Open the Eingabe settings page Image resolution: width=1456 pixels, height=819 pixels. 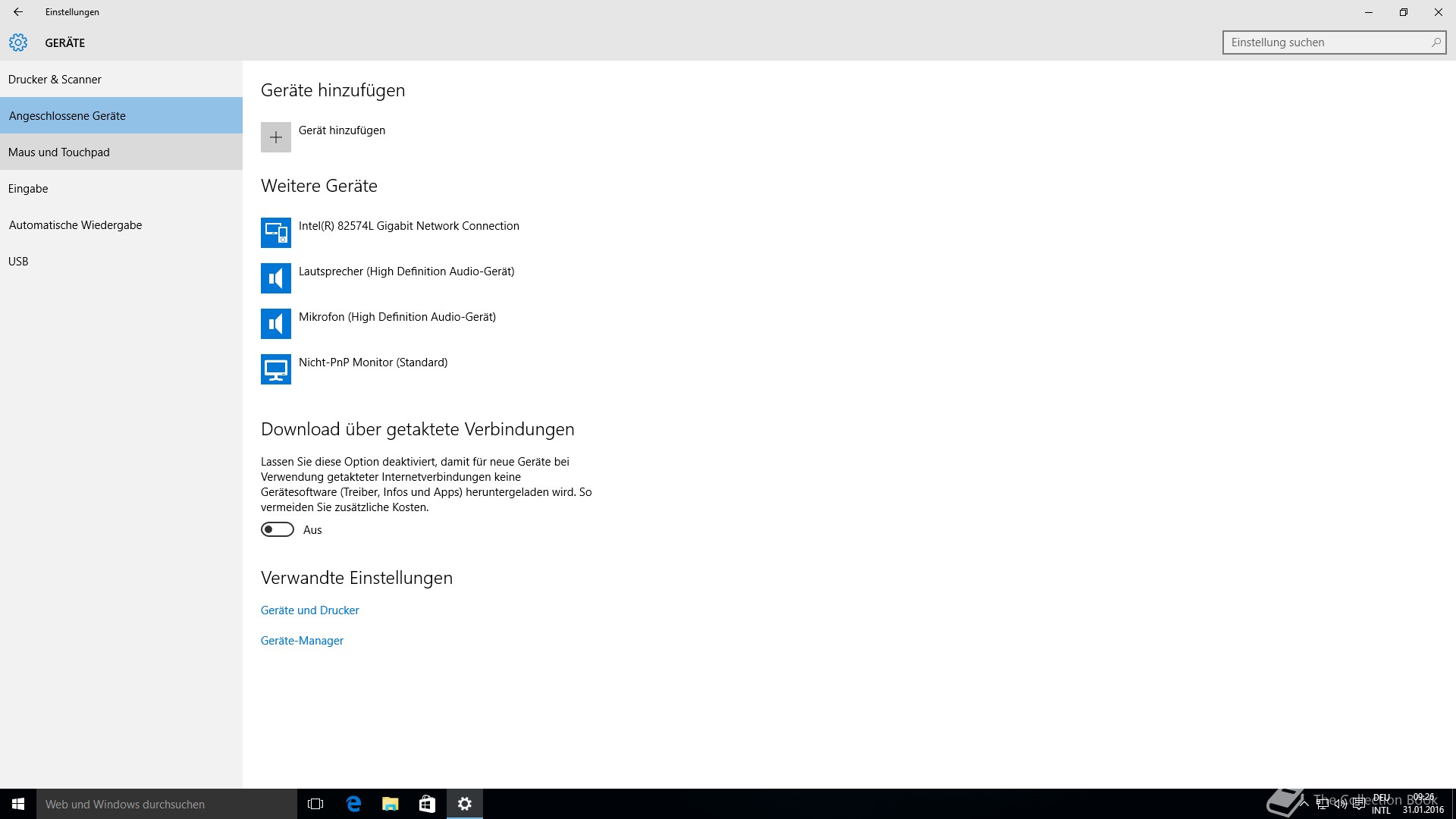point(121,188)
